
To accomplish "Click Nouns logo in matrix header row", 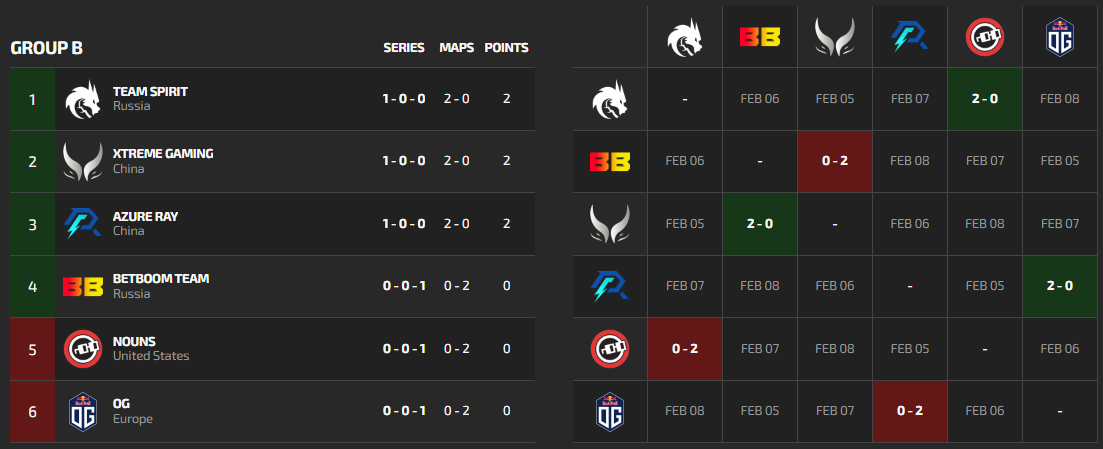I will (x=985, y=37).
